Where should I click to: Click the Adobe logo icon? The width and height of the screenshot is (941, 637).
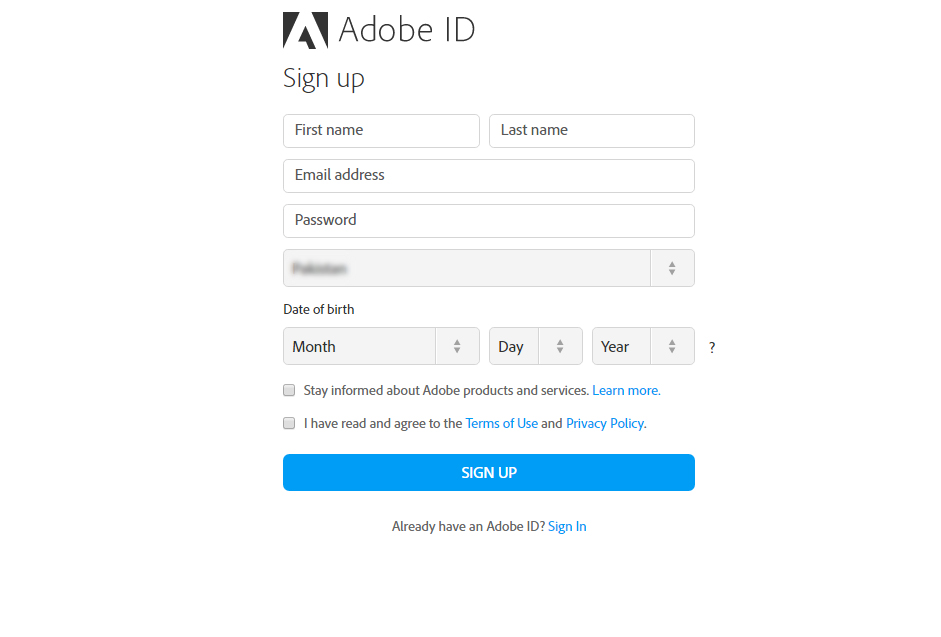tap(305, 30)
